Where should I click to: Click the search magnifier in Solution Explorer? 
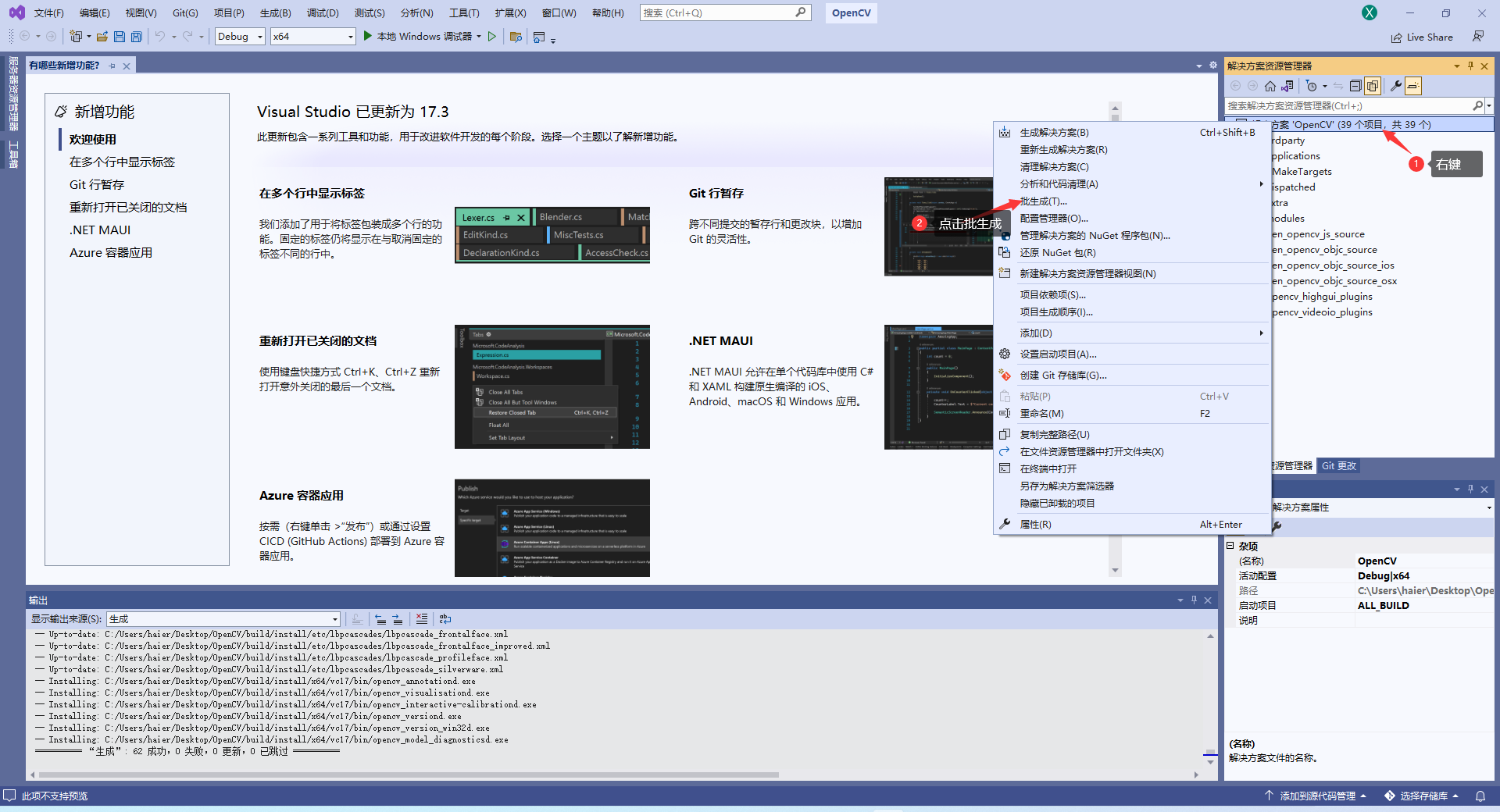1477,105
